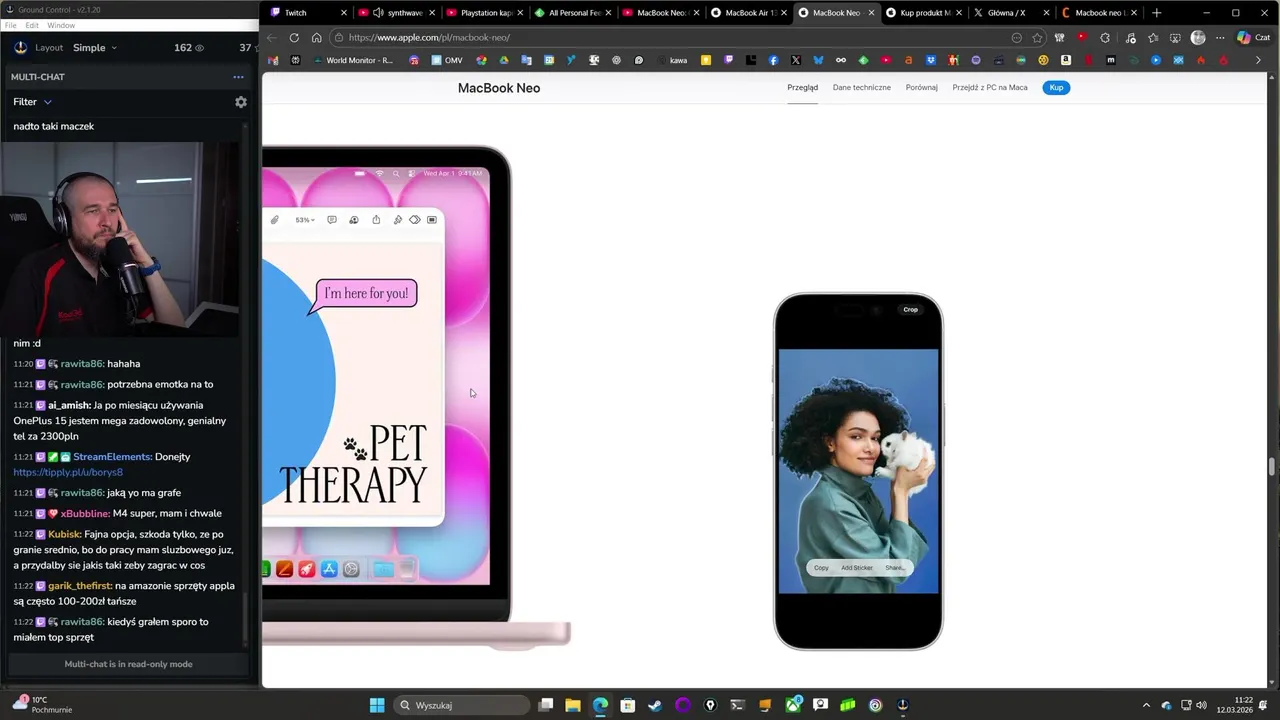Open the browser profile avatar
The image size is (1280, 720).
click(x=1198, y=38)
